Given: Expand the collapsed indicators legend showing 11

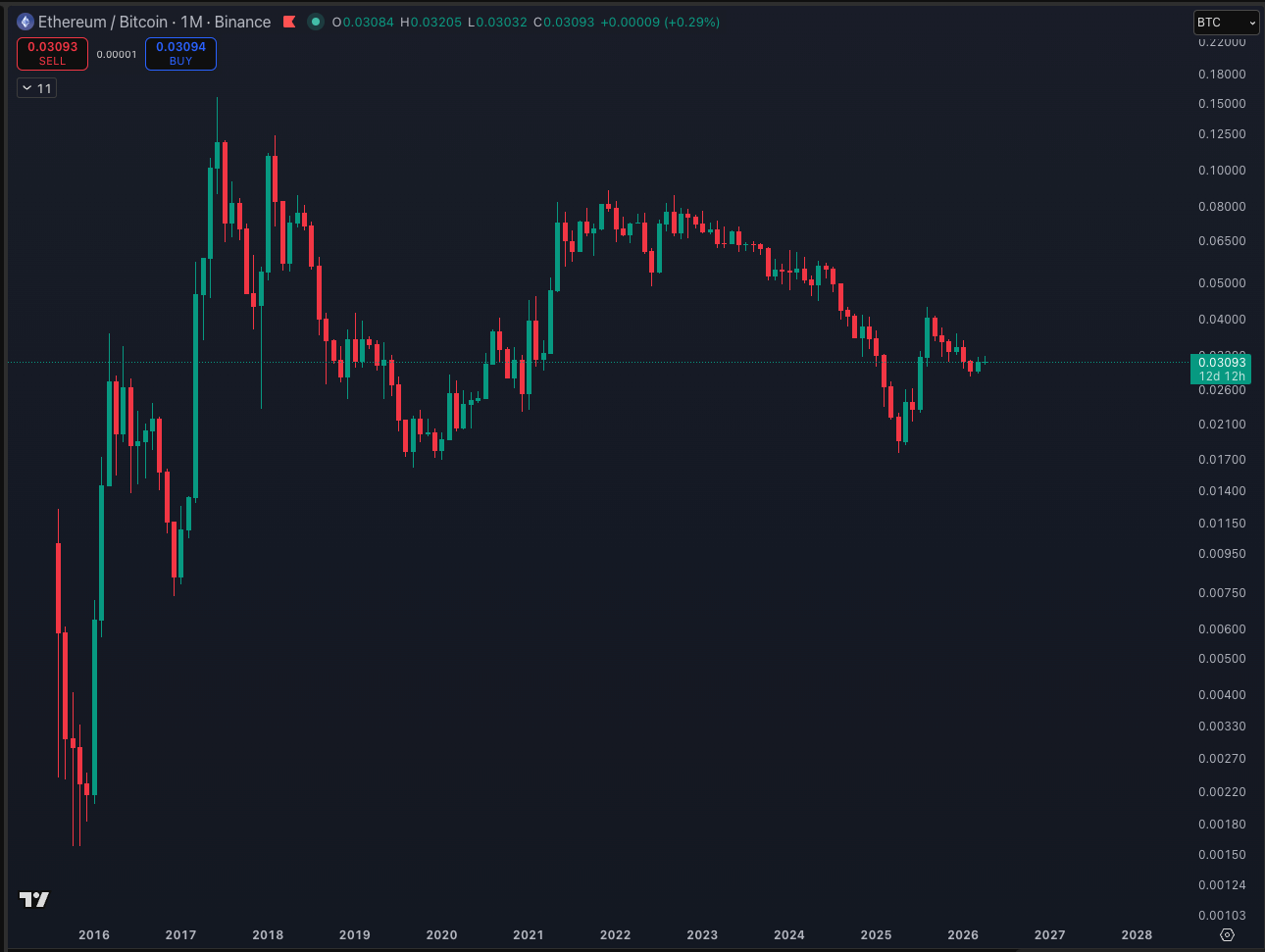Looking at the screenshot, I should tap(37, 88).
